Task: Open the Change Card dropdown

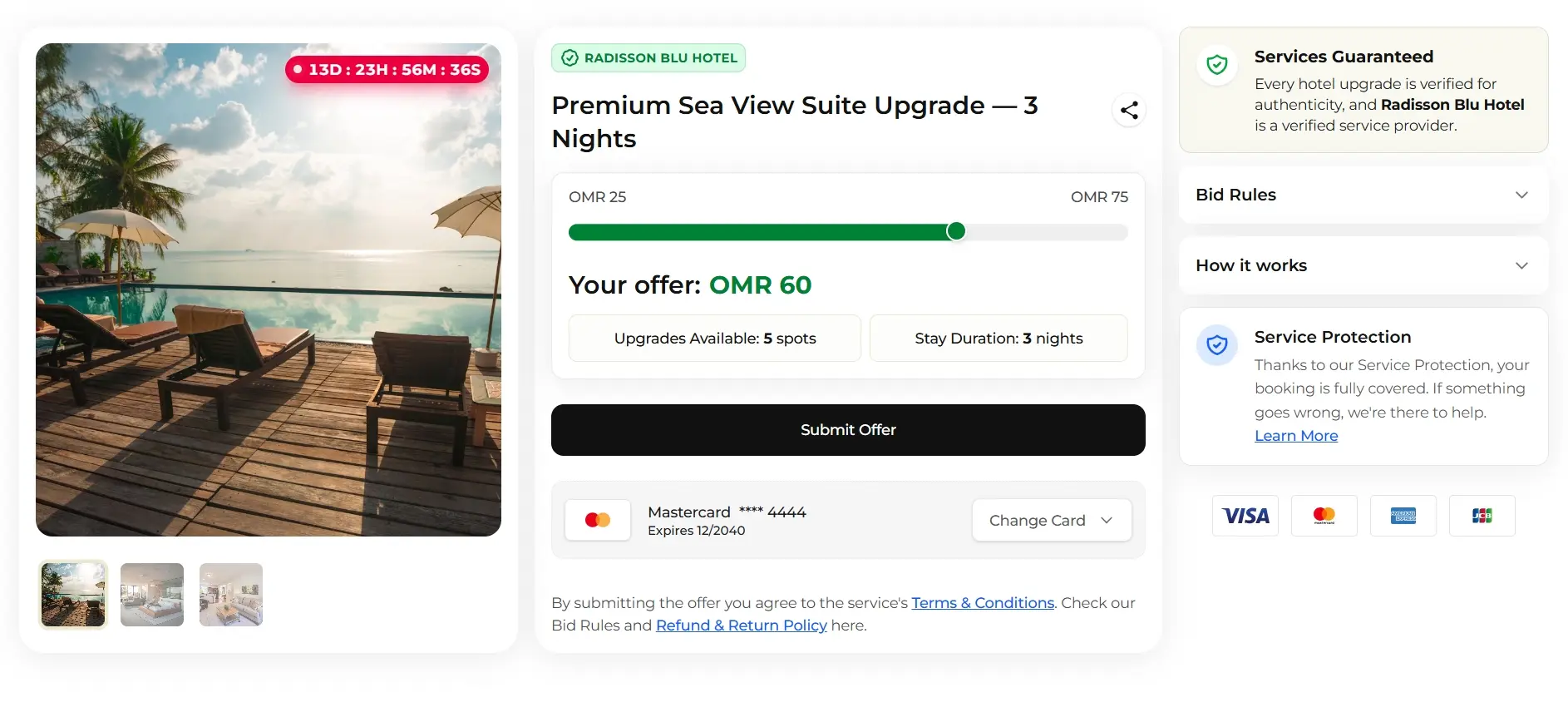Action: 1052,520
